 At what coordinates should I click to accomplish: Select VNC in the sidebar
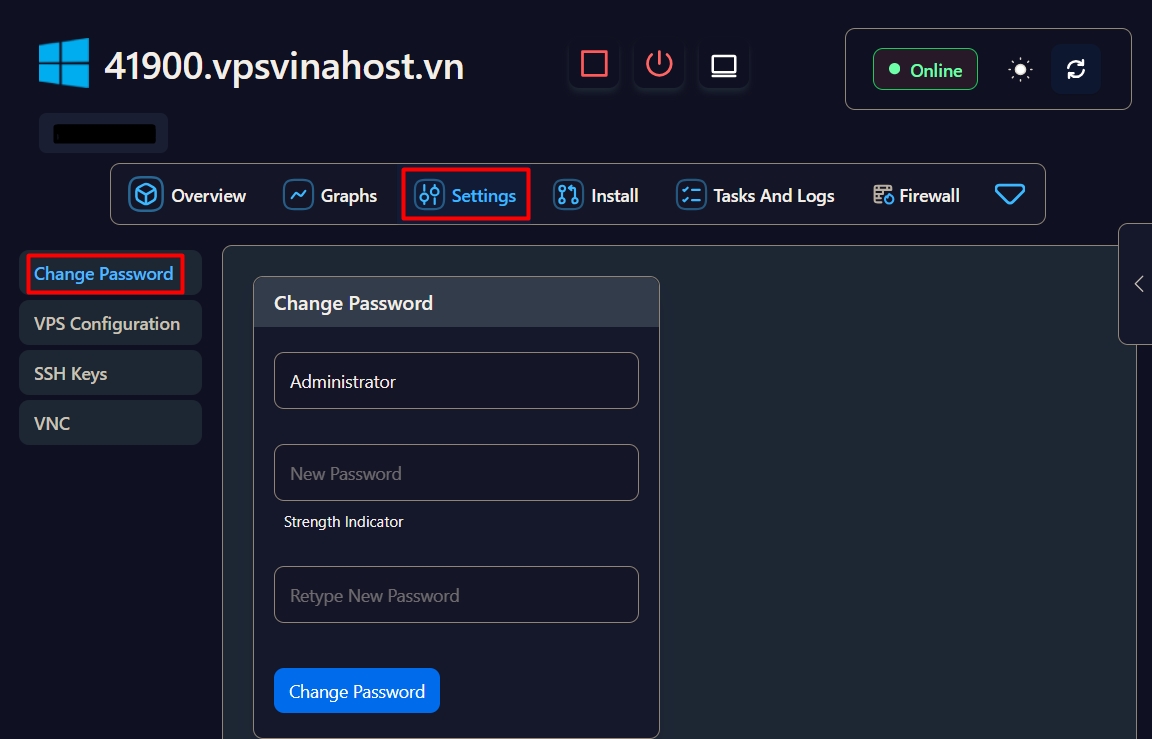coord(52,424)
